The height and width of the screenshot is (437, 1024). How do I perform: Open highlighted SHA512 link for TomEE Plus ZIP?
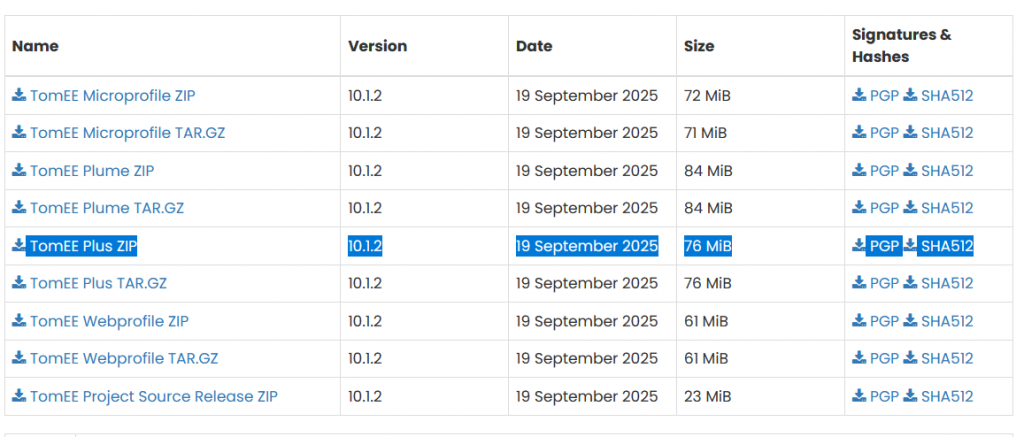(946, 246)
